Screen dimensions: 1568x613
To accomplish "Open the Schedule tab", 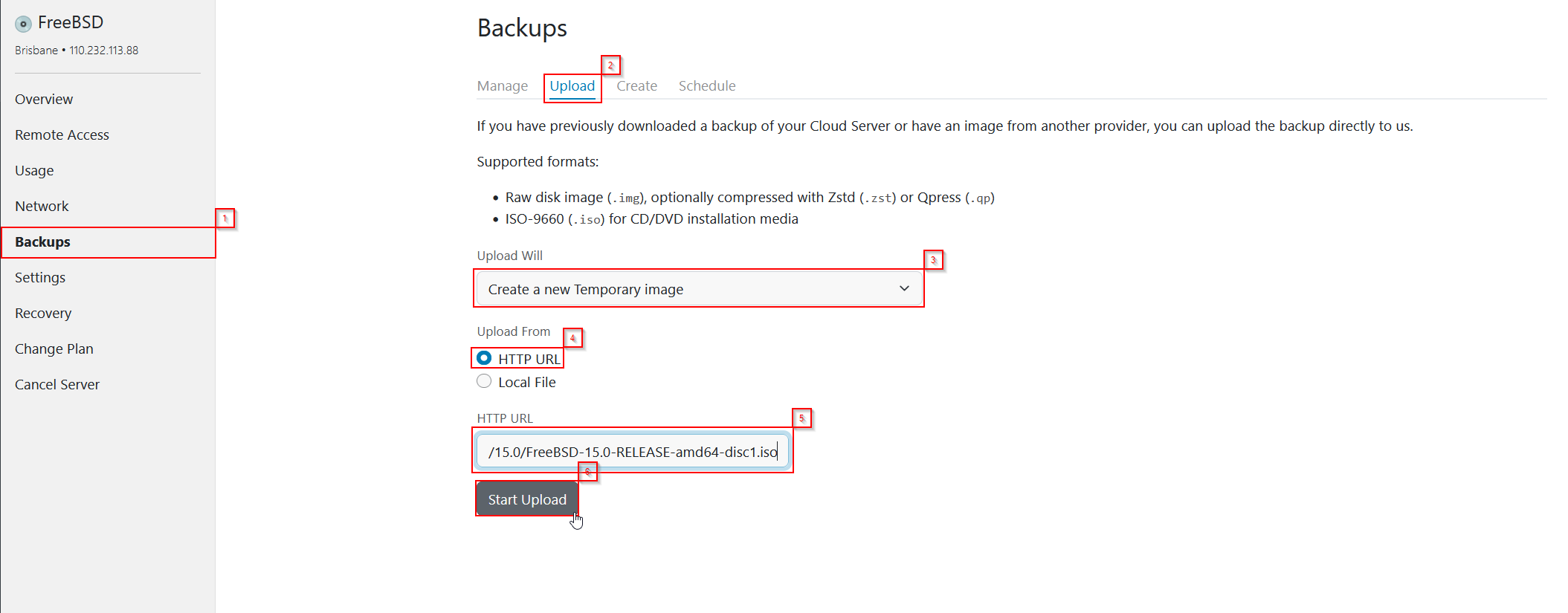I will tap(707, 86).
